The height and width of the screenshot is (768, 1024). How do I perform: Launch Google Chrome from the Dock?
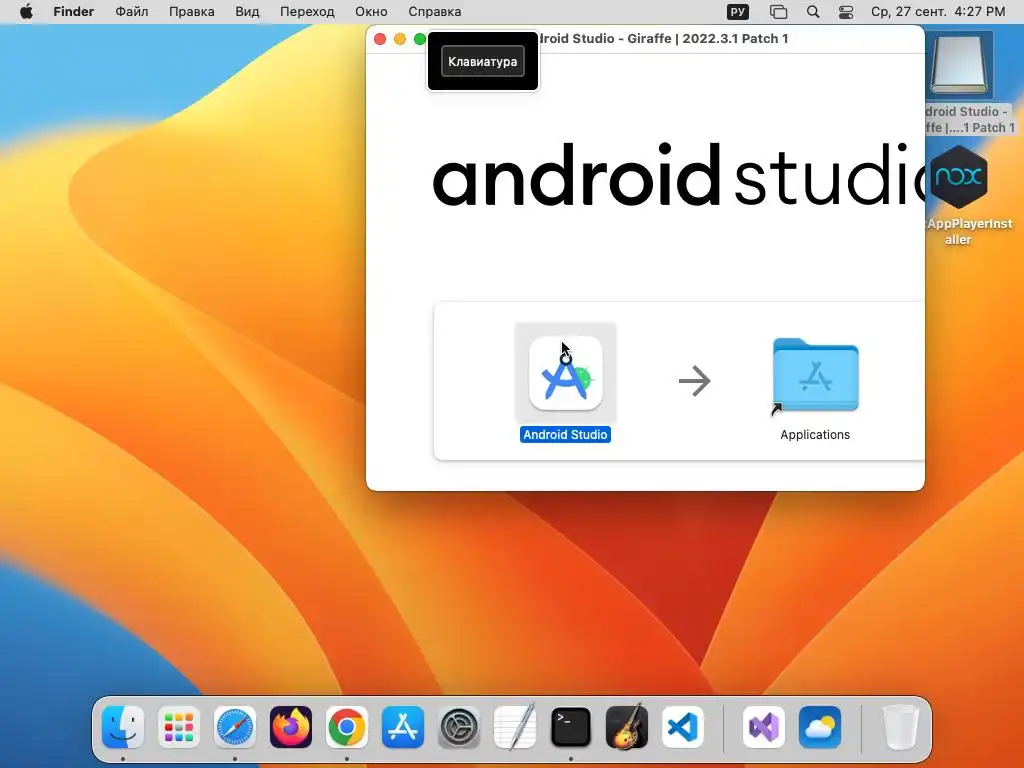click(x=347, y=726)
